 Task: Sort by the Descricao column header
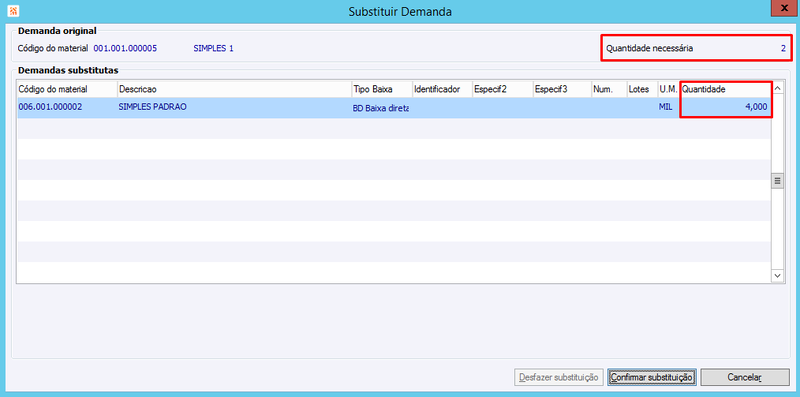(235, 89)
